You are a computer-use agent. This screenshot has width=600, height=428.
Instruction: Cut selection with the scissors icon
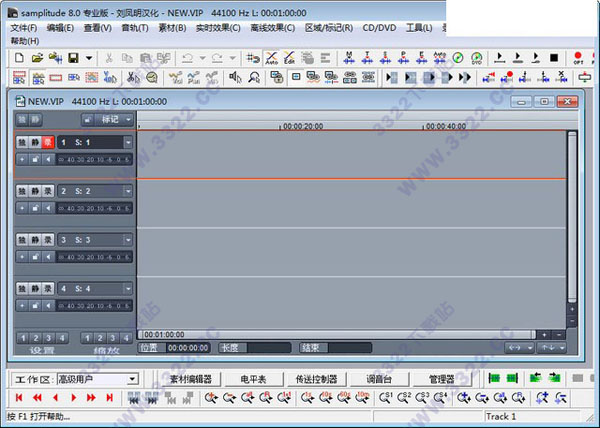(109, 58)
